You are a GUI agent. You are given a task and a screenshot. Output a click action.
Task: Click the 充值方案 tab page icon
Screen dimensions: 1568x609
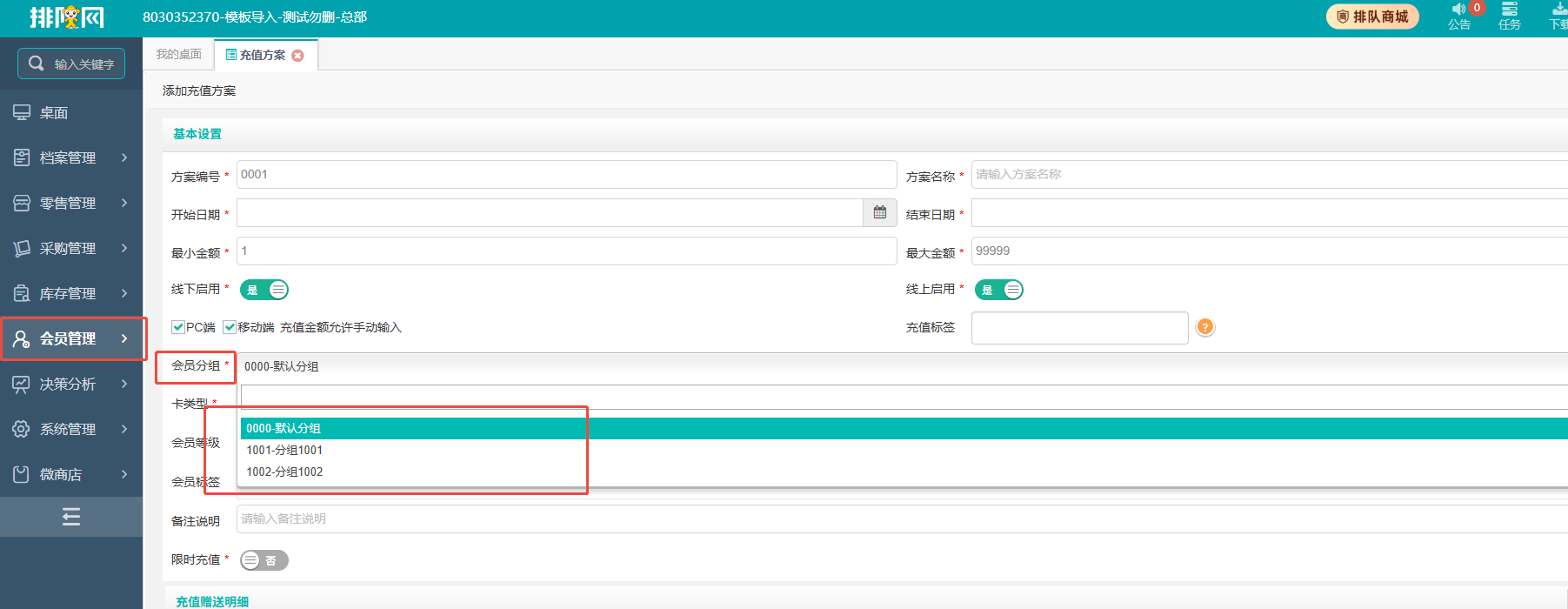point(231,55)
